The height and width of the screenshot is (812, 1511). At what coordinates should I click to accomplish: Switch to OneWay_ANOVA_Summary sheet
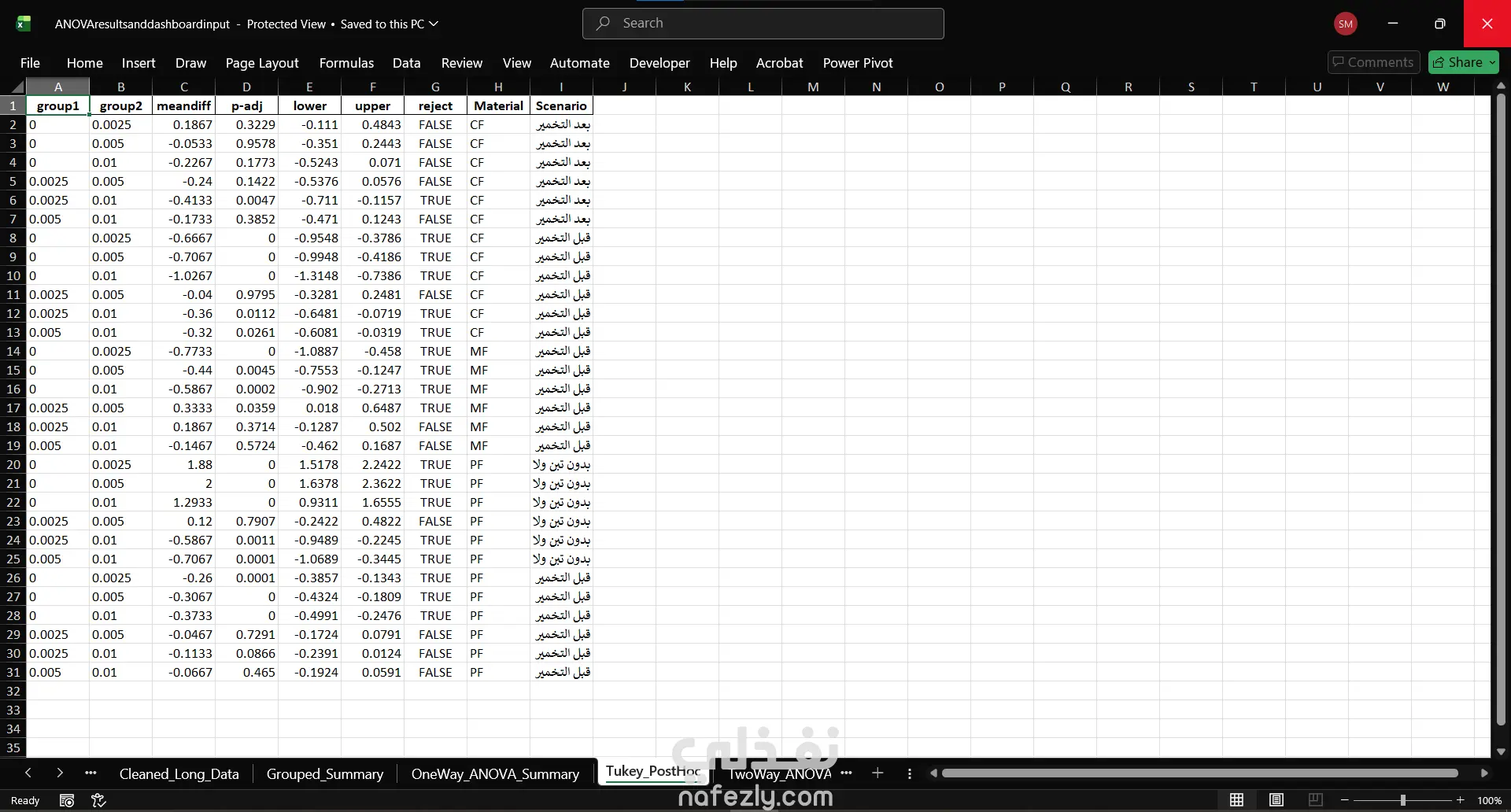click(x=495, y=773)
